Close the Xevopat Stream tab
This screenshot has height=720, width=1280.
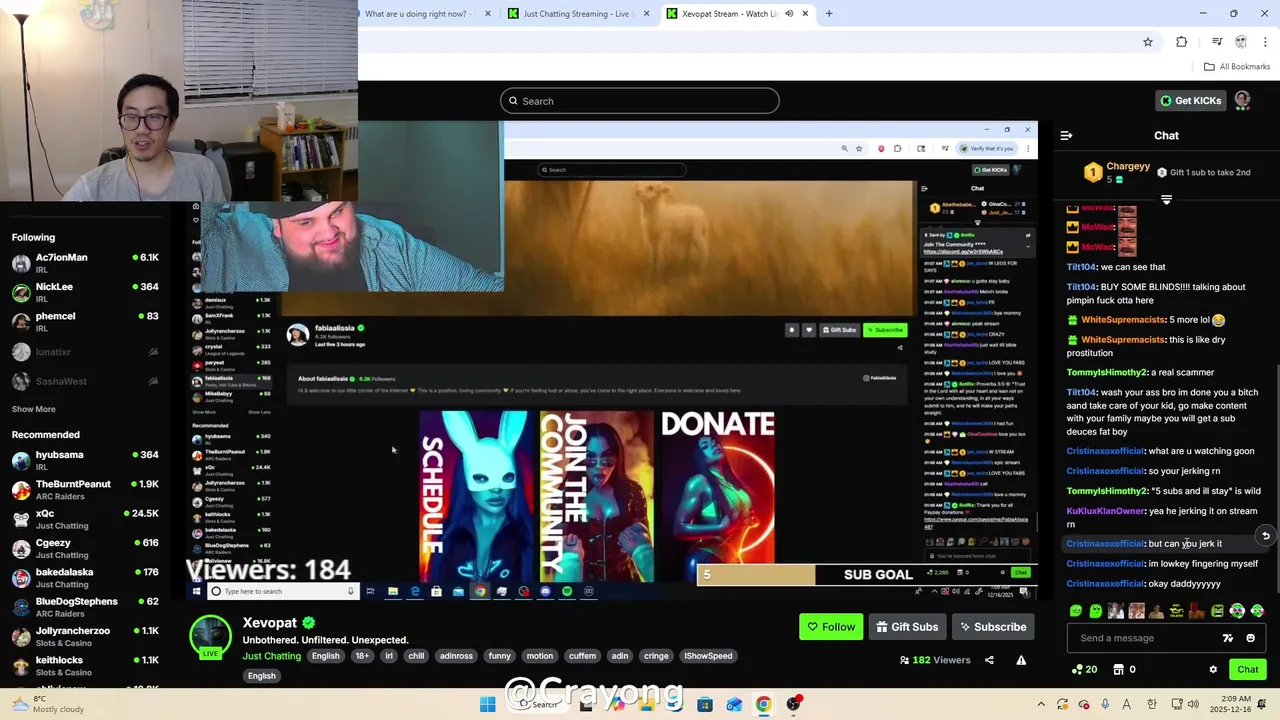click(x=805, y=14)
